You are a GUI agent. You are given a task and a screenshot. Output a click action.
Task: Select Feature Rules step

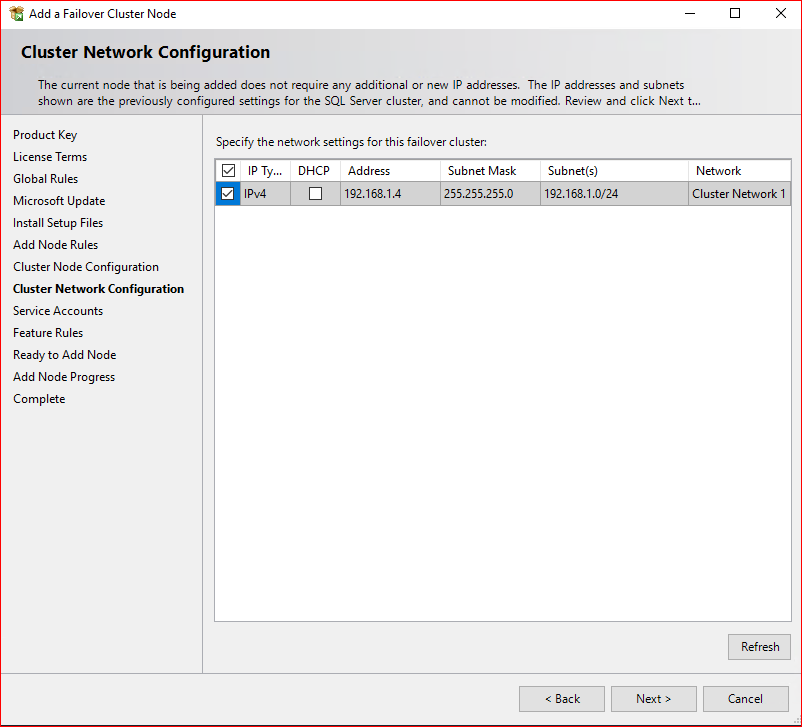(48, 333)
